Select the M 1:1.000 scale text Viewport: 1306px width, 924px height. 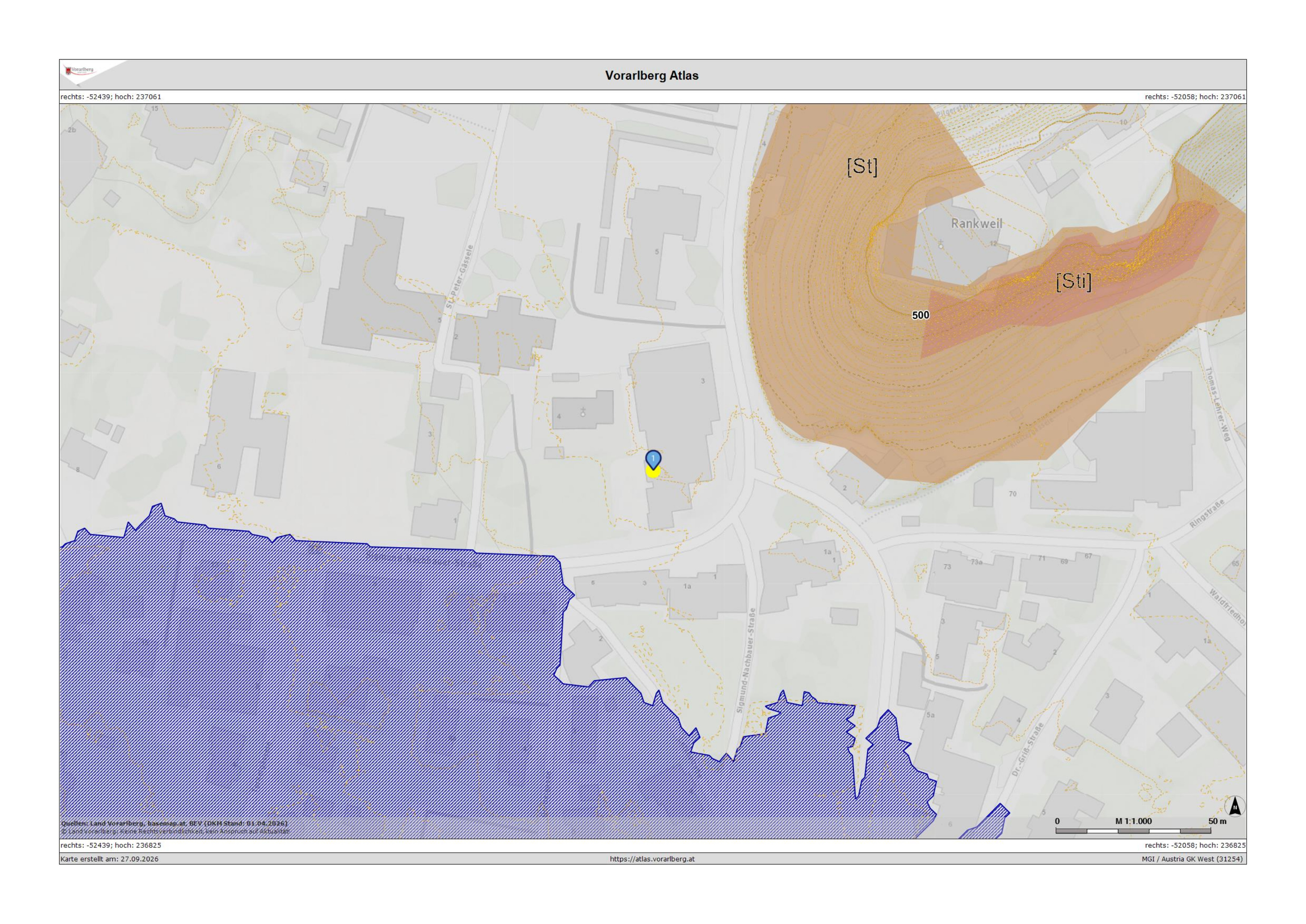(x=1133, y=821)
